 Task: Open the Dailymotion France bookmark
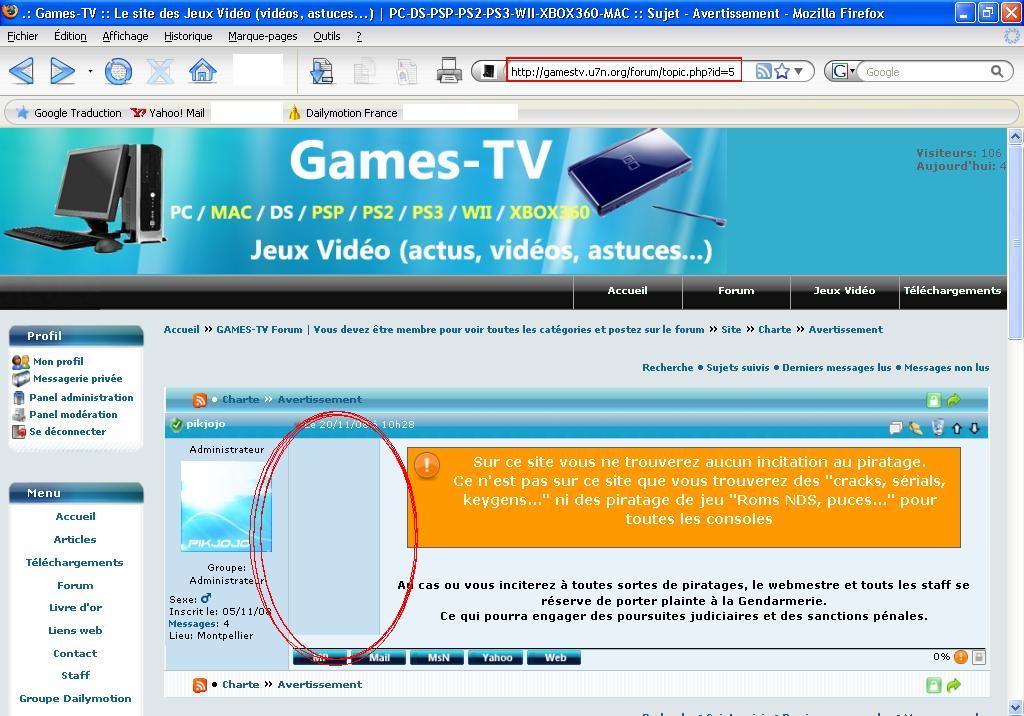point(343,113)
